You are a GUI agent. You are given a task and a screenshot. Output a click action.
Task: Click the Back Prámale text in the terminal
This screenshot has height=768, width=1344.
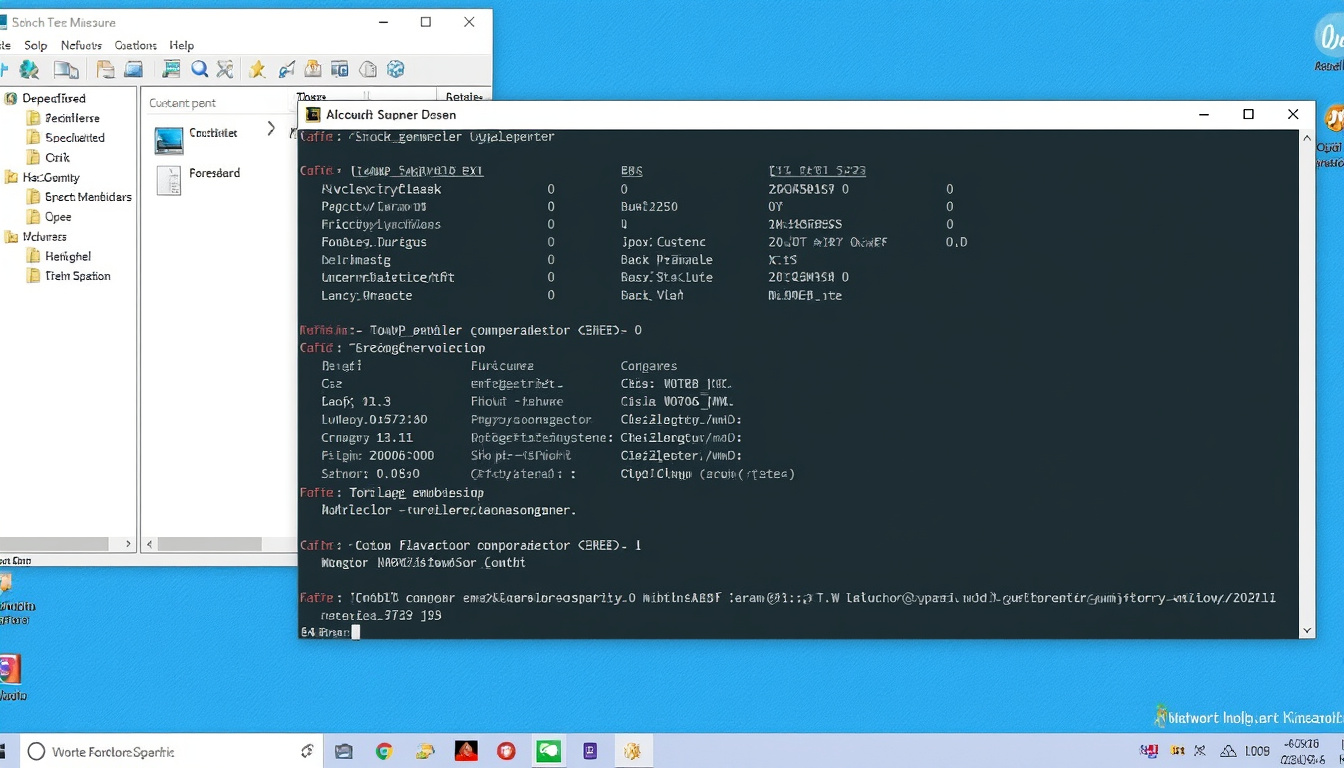666,260
